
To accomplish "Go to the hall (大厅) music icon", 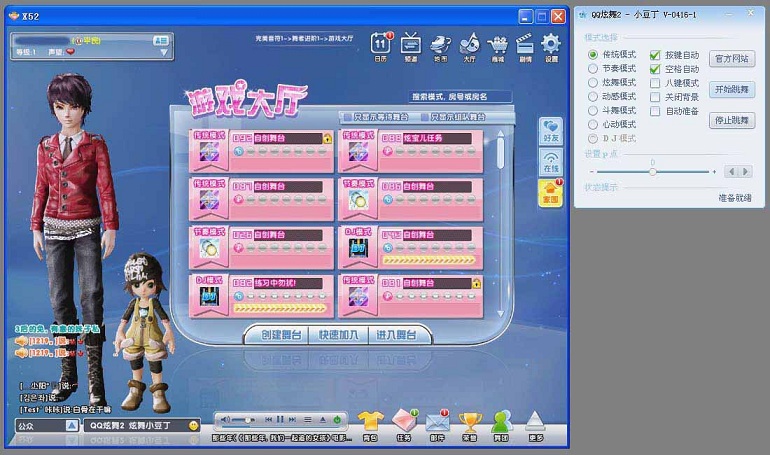I will tap(469, 47).
